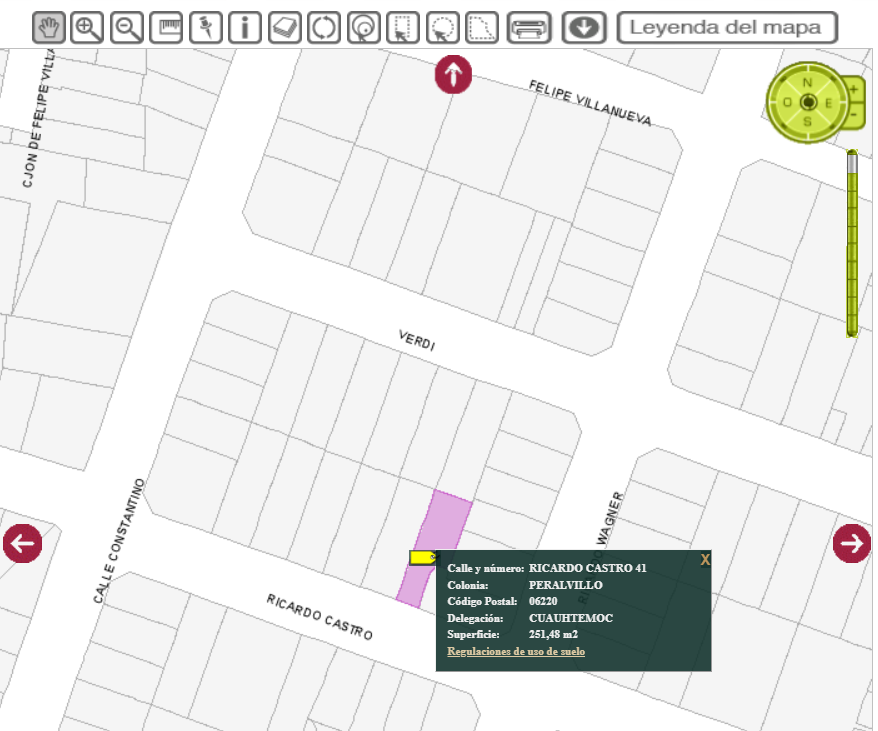Select the ruler measure tool
The image size is (878, 731).
166,27
